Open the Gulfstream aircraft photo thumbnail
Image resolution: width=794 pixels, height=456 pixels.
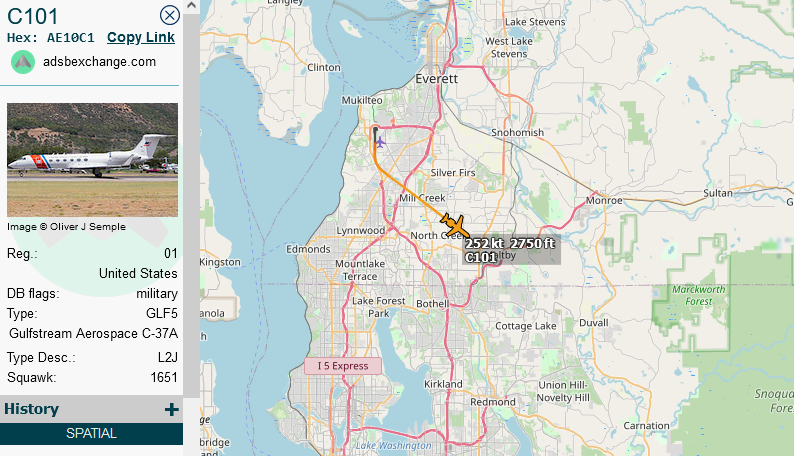(92, 160)
